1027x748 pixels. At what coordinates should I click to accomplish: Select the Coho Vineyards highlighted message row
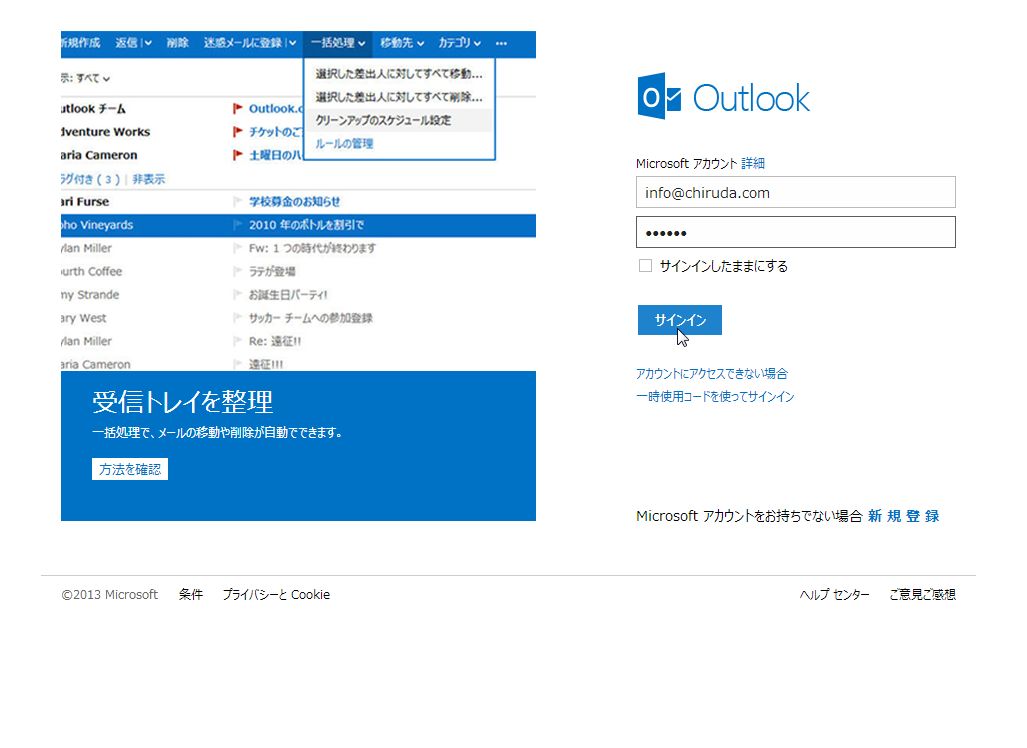click(298, 225)
